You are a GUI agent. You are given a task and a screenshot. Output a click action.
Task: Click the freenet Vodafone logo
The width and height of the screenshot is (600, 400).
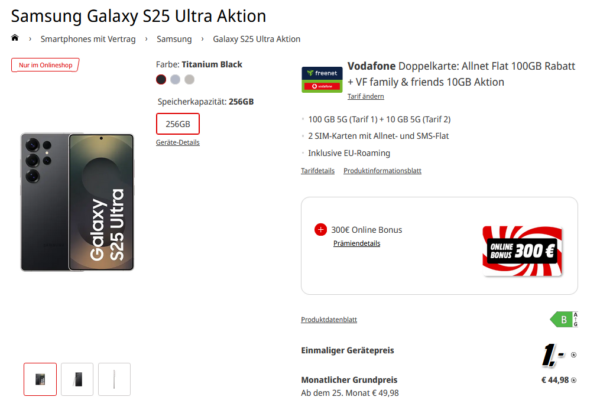(322, 80)
